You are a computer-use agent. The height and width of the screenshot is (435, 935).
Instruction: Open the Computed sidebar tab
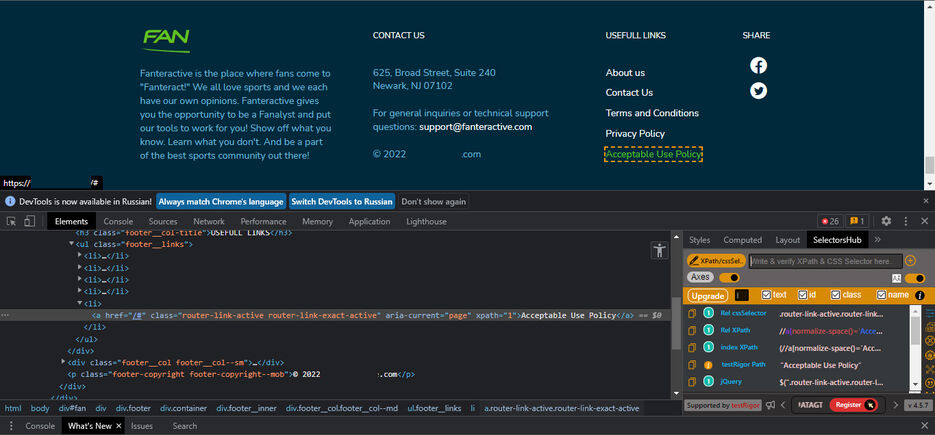click(742, 240)
